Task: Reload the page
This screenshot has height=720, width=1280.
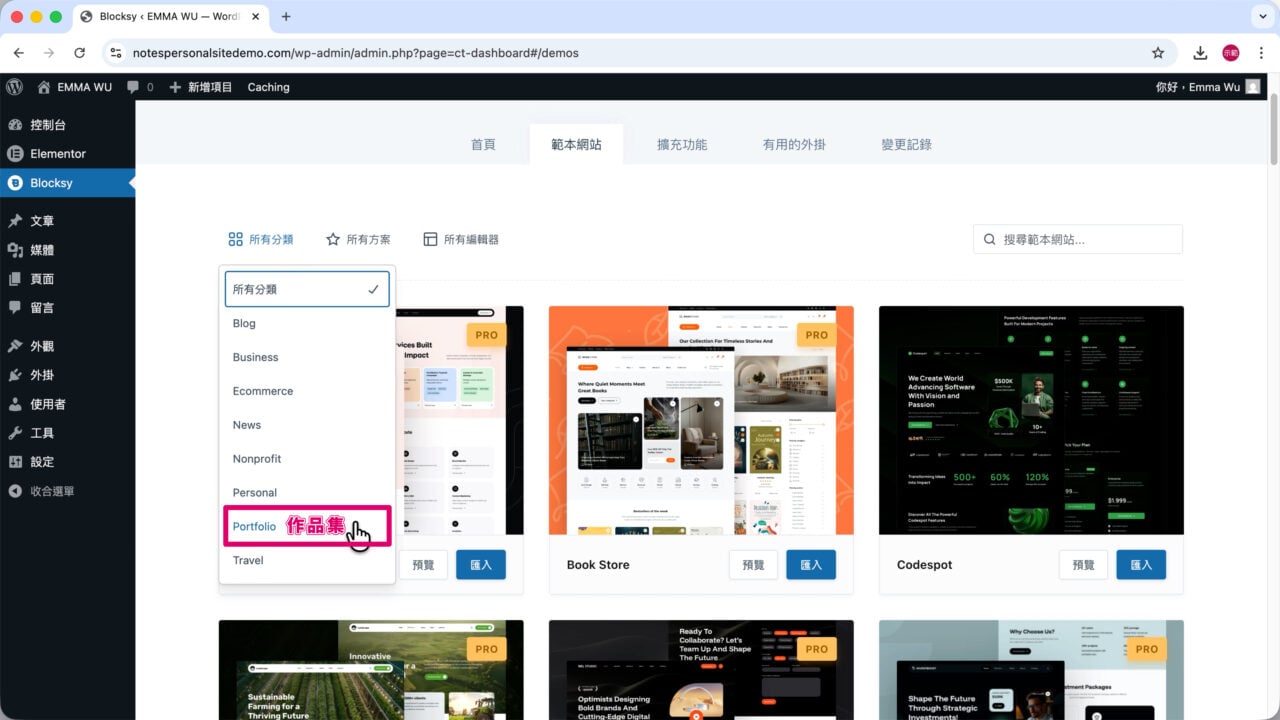Action: tap(80, 53)
